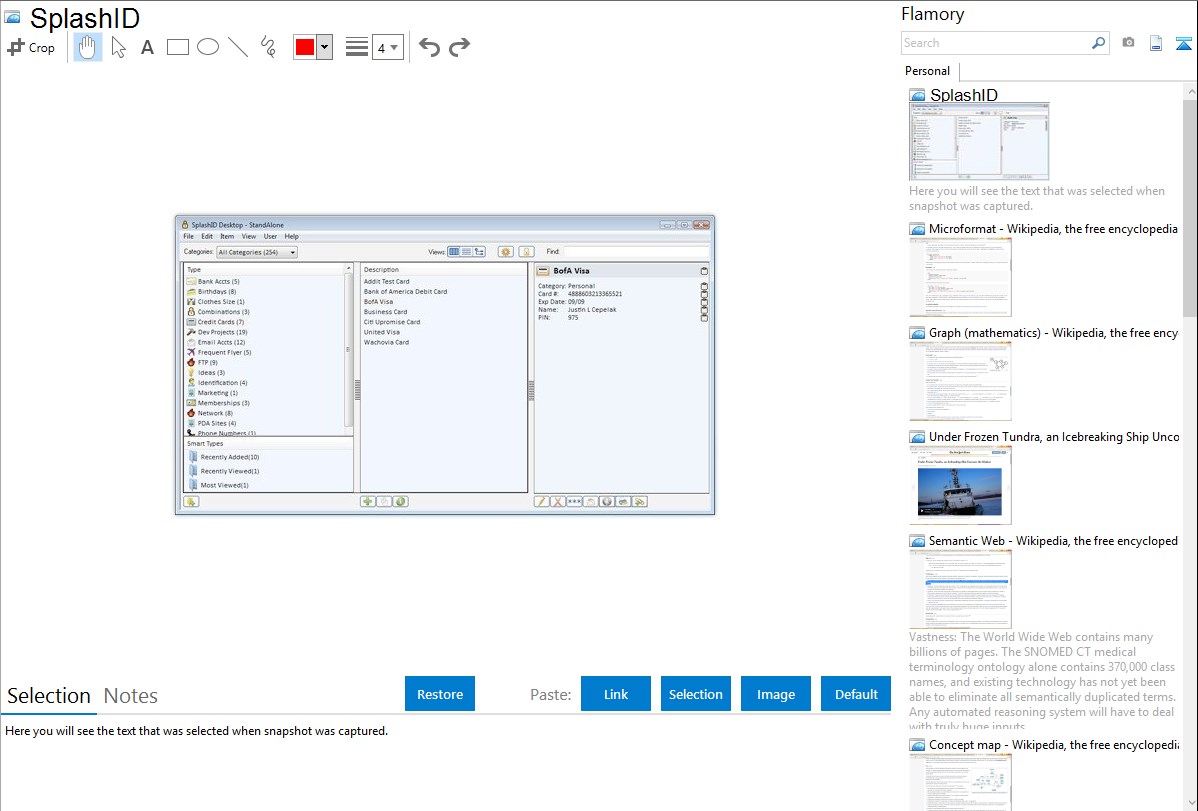The image size is (1198, 811).
Task: Click the search magnifier icon
Action: pyautogui.click(x=1099, y=43)
